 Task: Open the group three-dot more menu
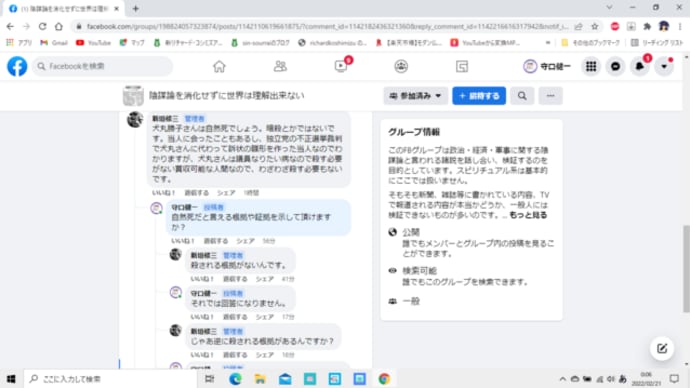(x=551, y=96)
